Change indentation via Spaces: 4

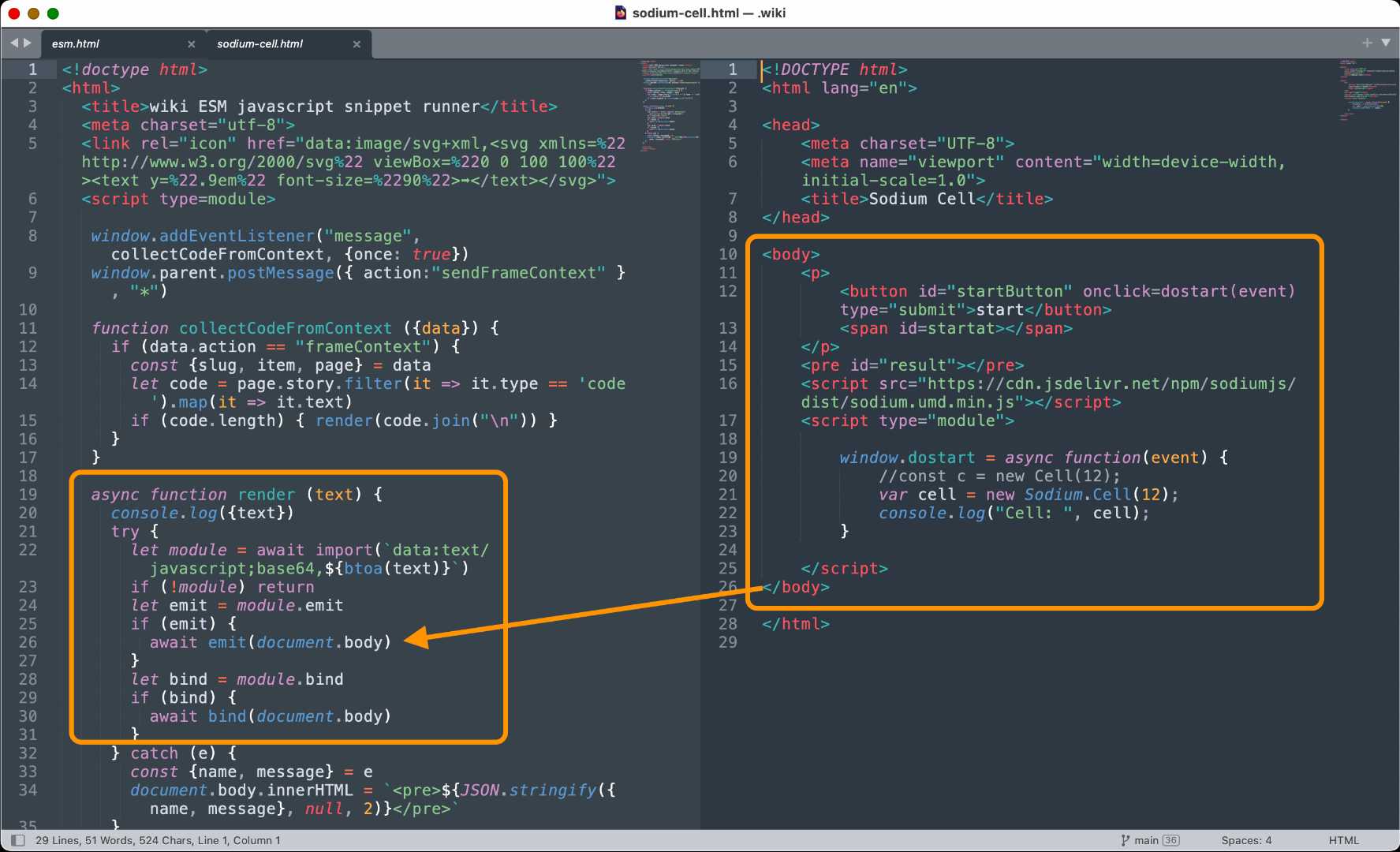[1246, 840]
